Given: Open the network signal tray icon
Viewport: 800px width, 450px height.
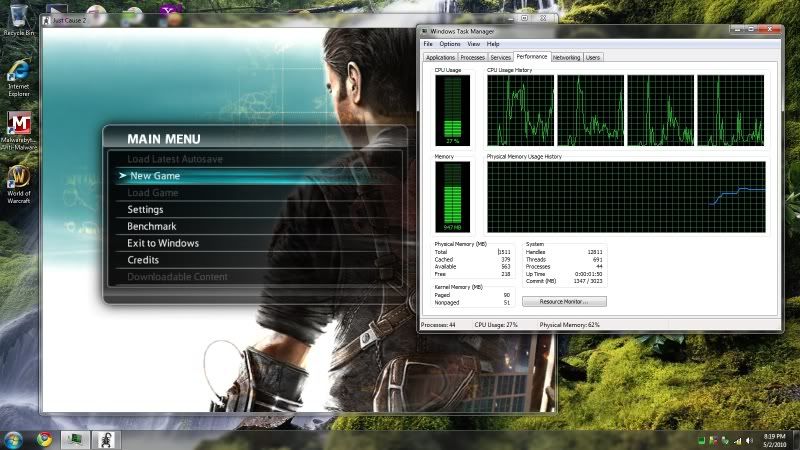Looking at the screenshot, I should [737, 441].
